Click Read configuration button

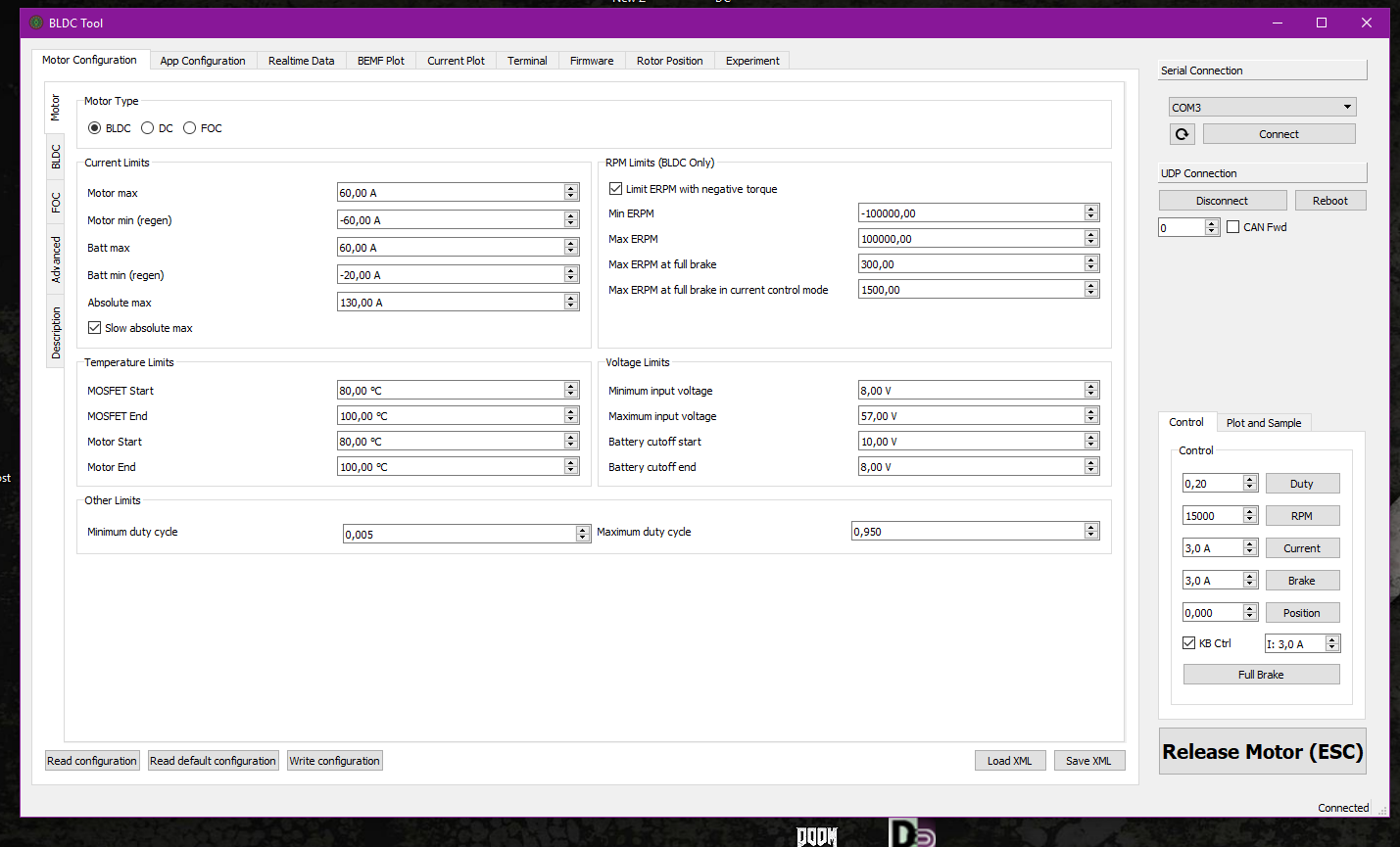pos(92,761)
